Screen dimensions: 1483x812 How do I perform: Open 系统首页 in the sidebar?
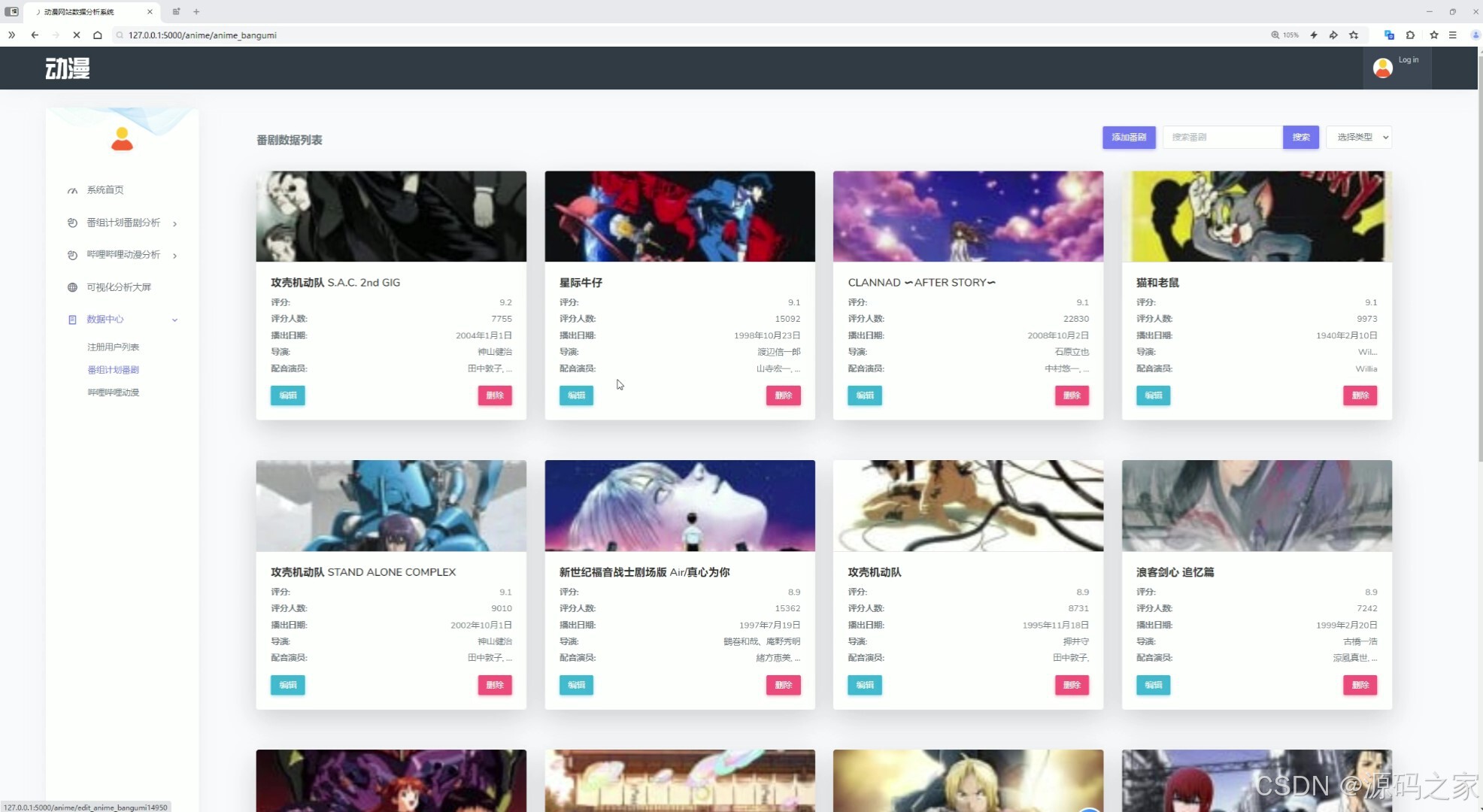105,190
